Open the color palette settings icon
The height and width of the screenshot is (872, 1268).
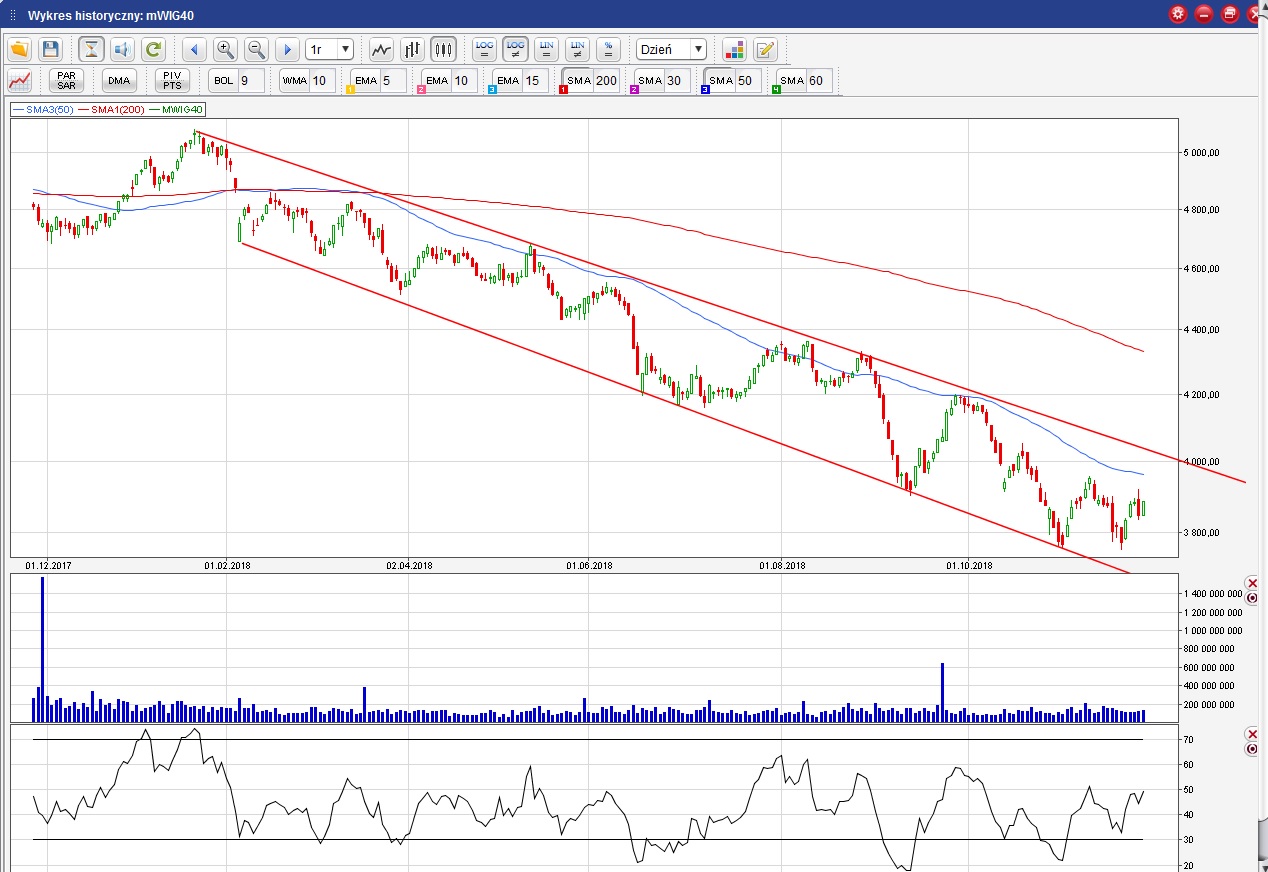pos(734,49)
